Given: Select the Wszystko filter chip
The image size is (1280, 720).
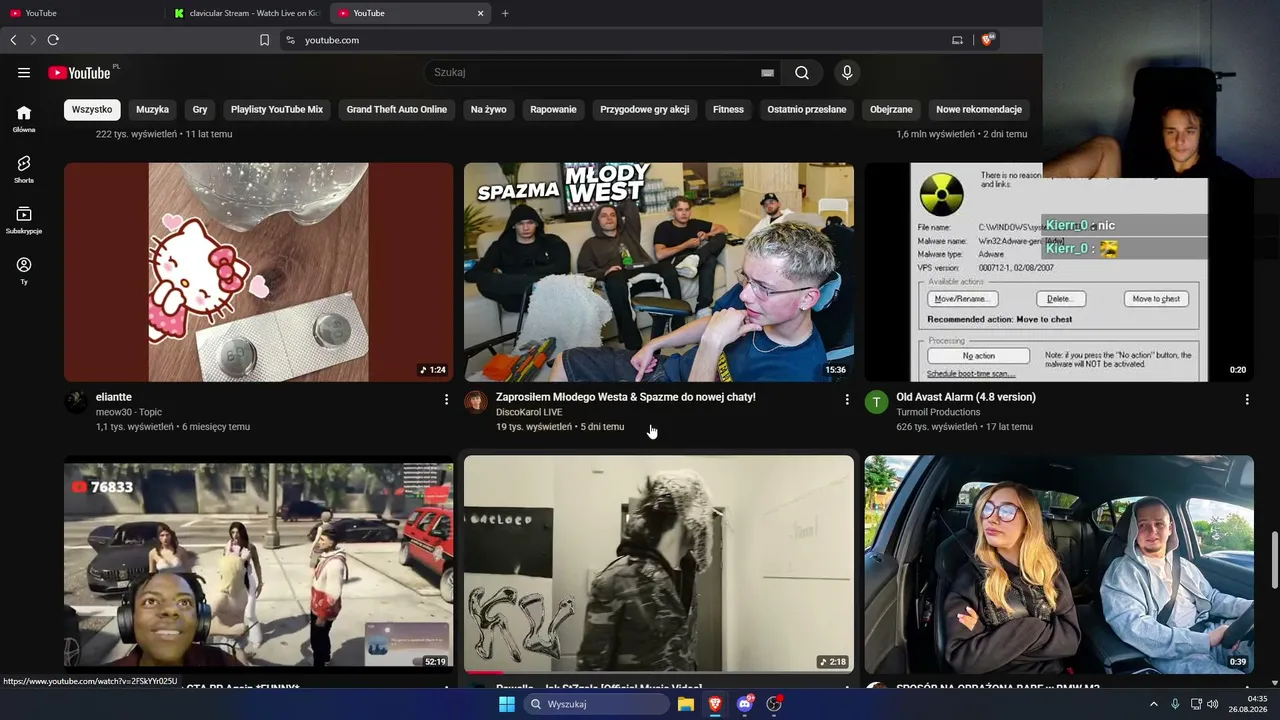Looking at the screenshot, I should tap(92, 109).
